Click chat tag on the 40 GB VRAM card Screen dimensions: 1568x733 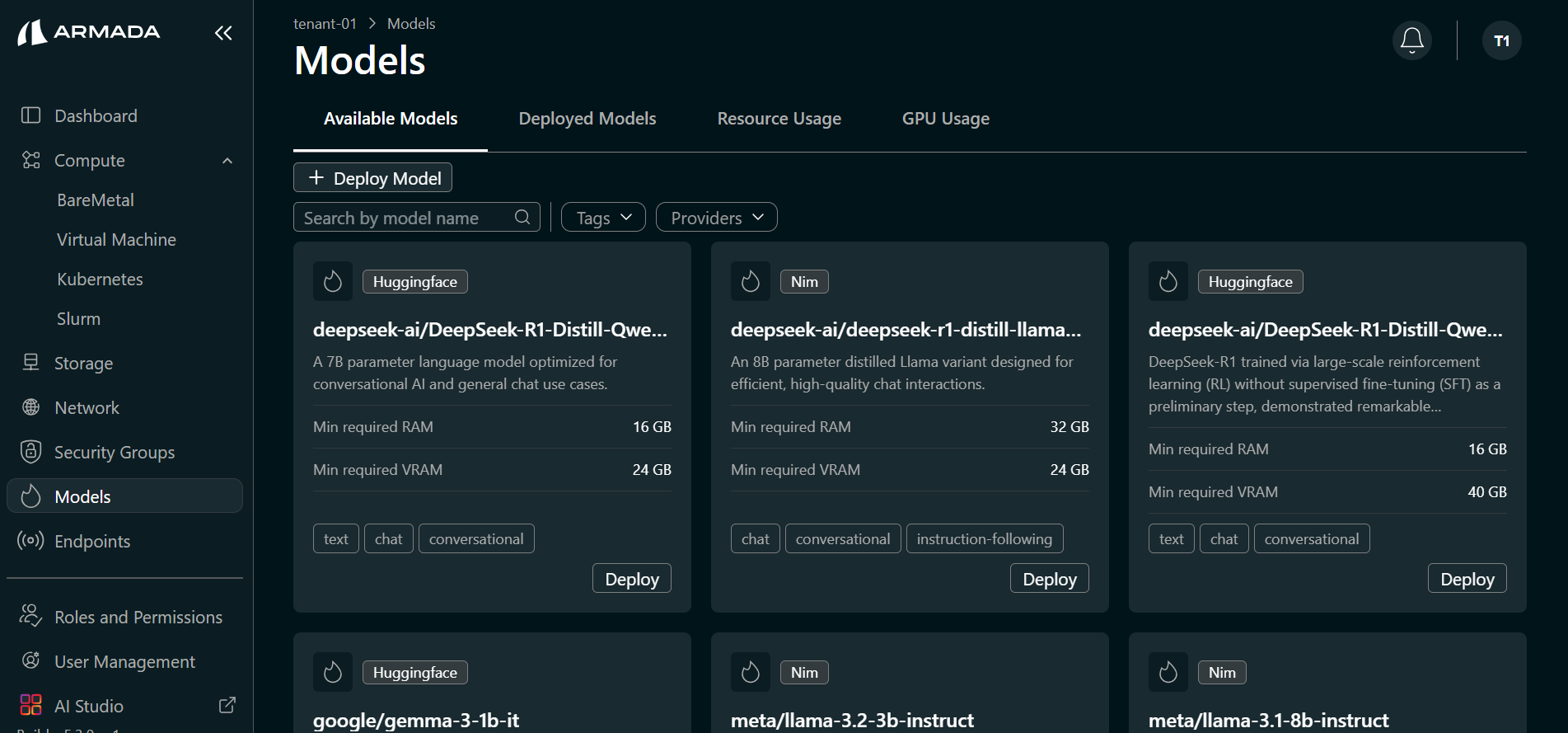(1224, 539)
